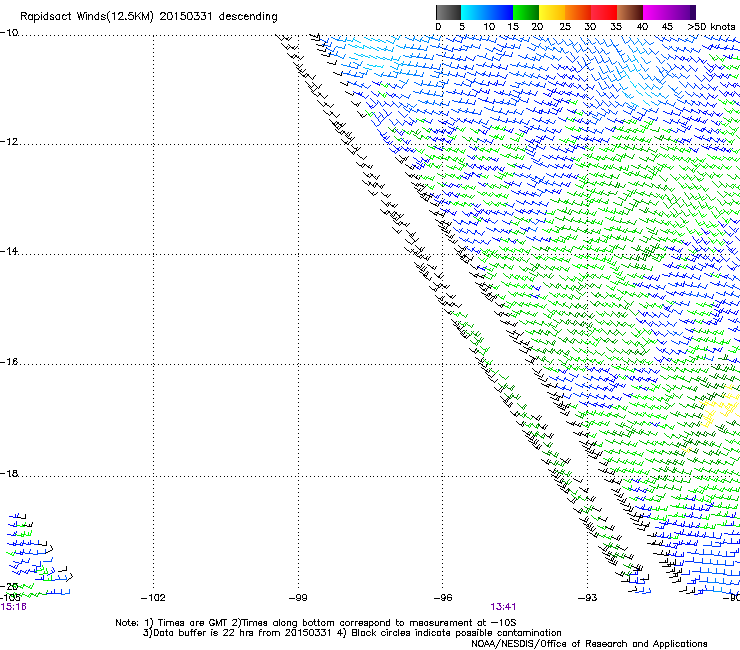Click the purple '13:41' swath time label
The width and height of the screenshot is (740, 650).
point(503,607)
